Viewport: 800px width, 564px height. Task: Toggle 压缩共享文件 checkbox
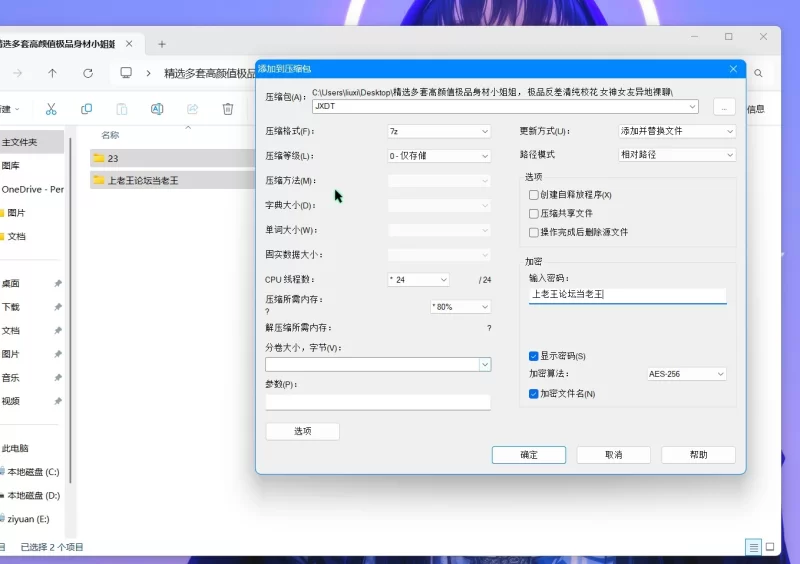534,213
